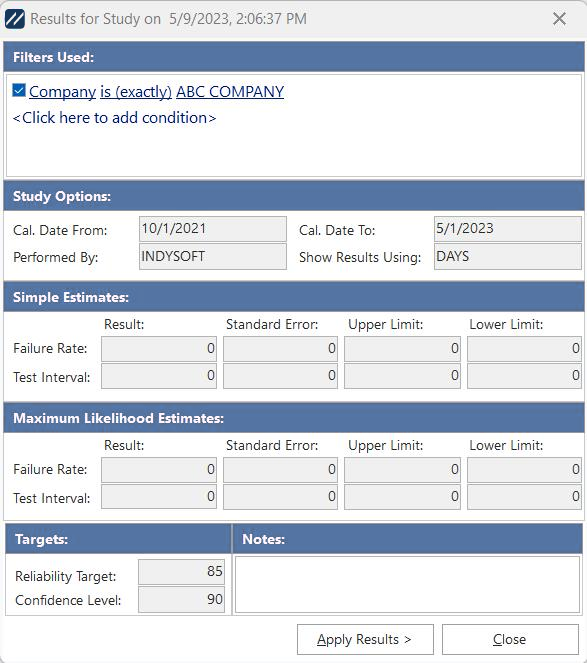Screen dimensions: 587x663
Task: Click the Close button at bottom
Action: (x=510, y=639)
